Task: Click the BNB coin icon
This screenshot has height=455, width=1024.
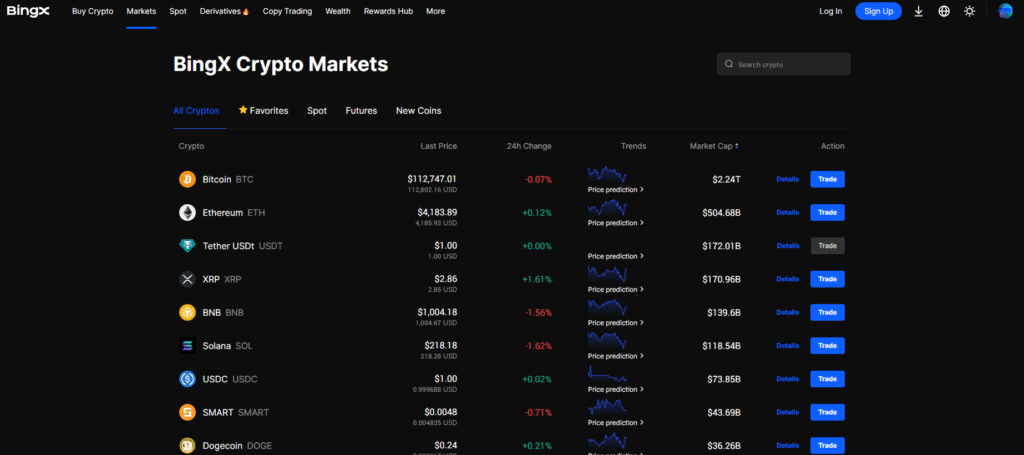Action: pyautogui.click(x=187, y=313)
